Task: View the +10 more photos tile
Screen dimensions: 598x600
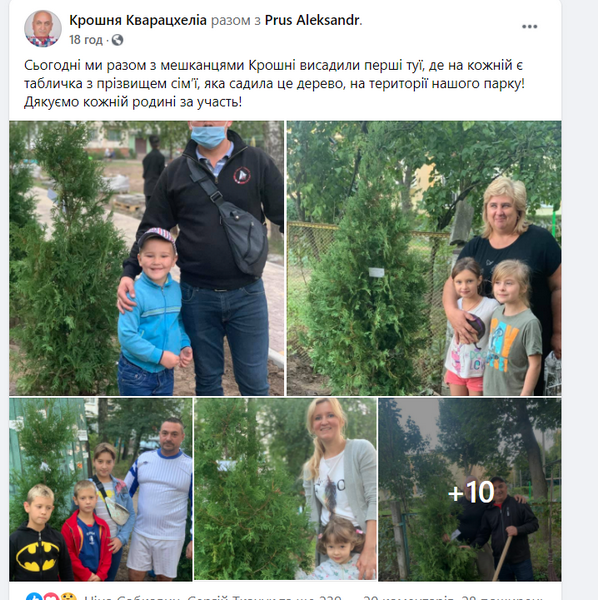Action: coord(470,489)
